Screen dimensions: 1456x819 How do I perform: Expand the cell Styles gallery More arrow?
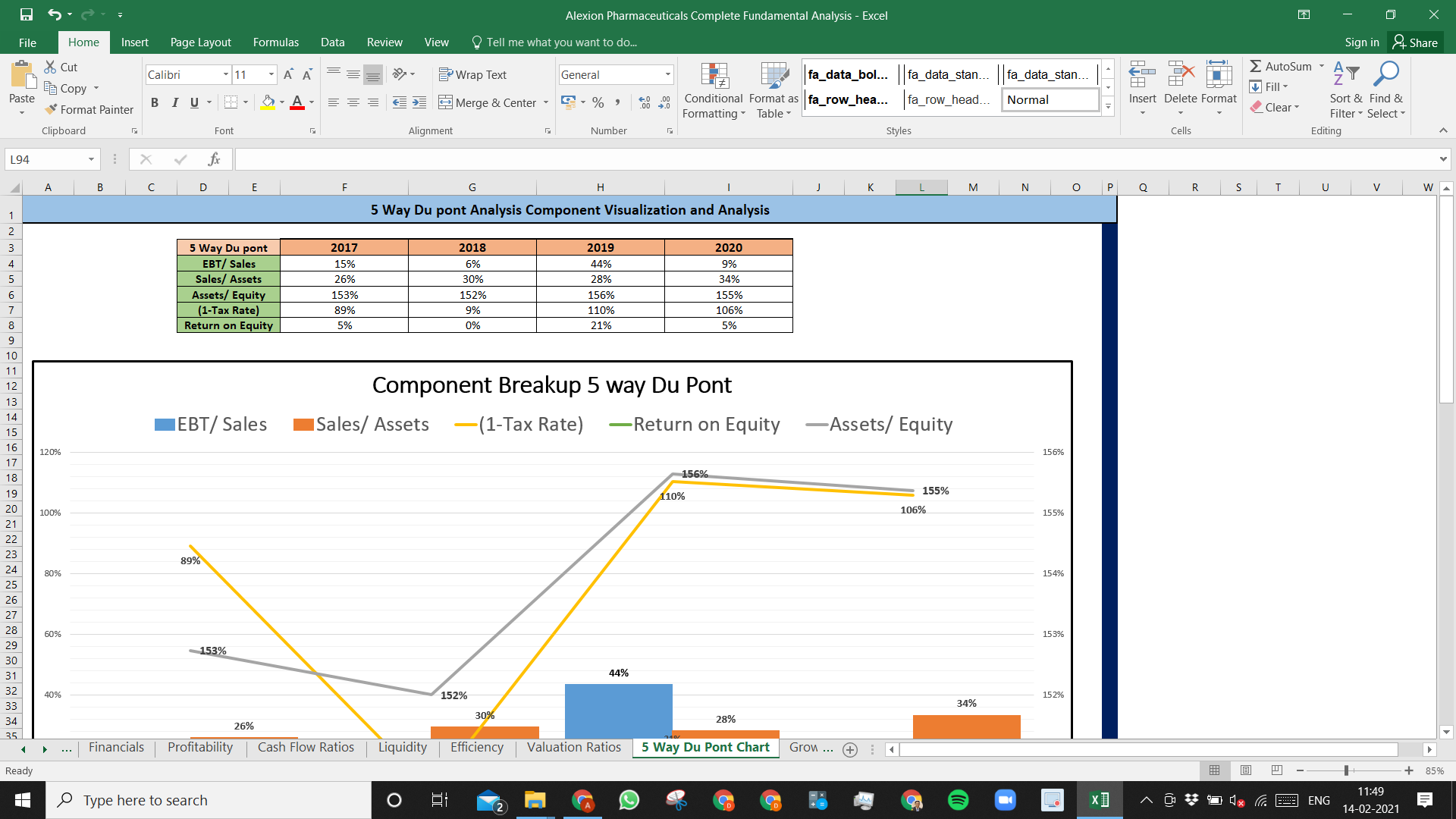(x=1108, y=106)
